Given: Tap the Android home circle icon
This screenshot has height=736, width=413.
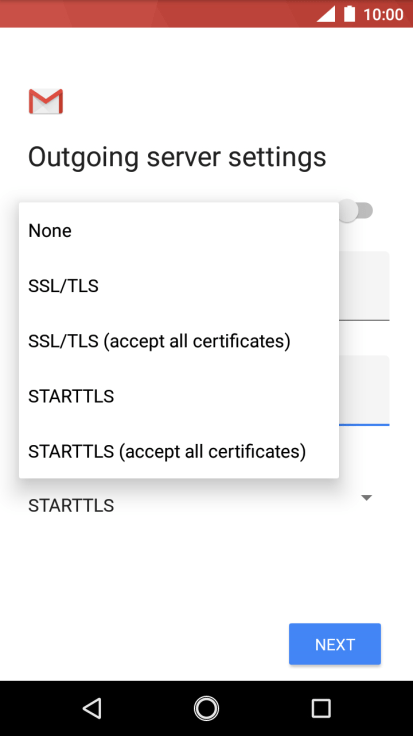Looking at the screenshot, I should (206, 708).
